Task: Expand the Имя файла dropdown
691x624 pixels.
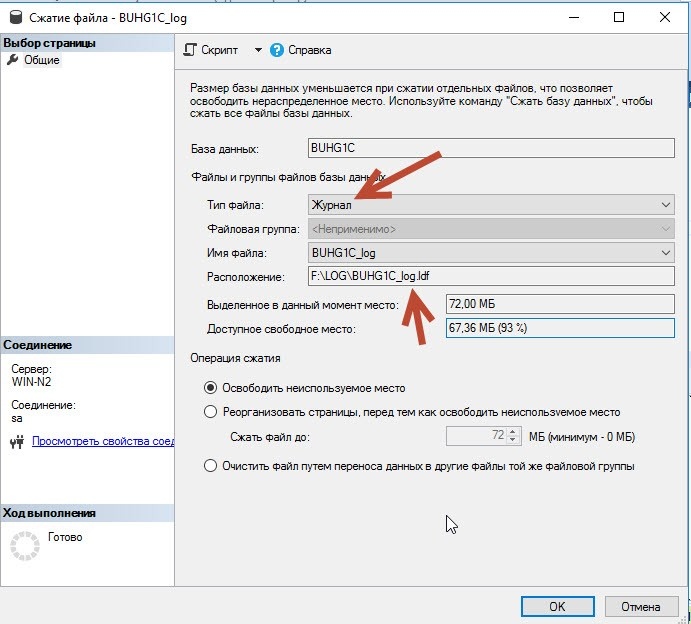Action: click(x=665, y=253)
